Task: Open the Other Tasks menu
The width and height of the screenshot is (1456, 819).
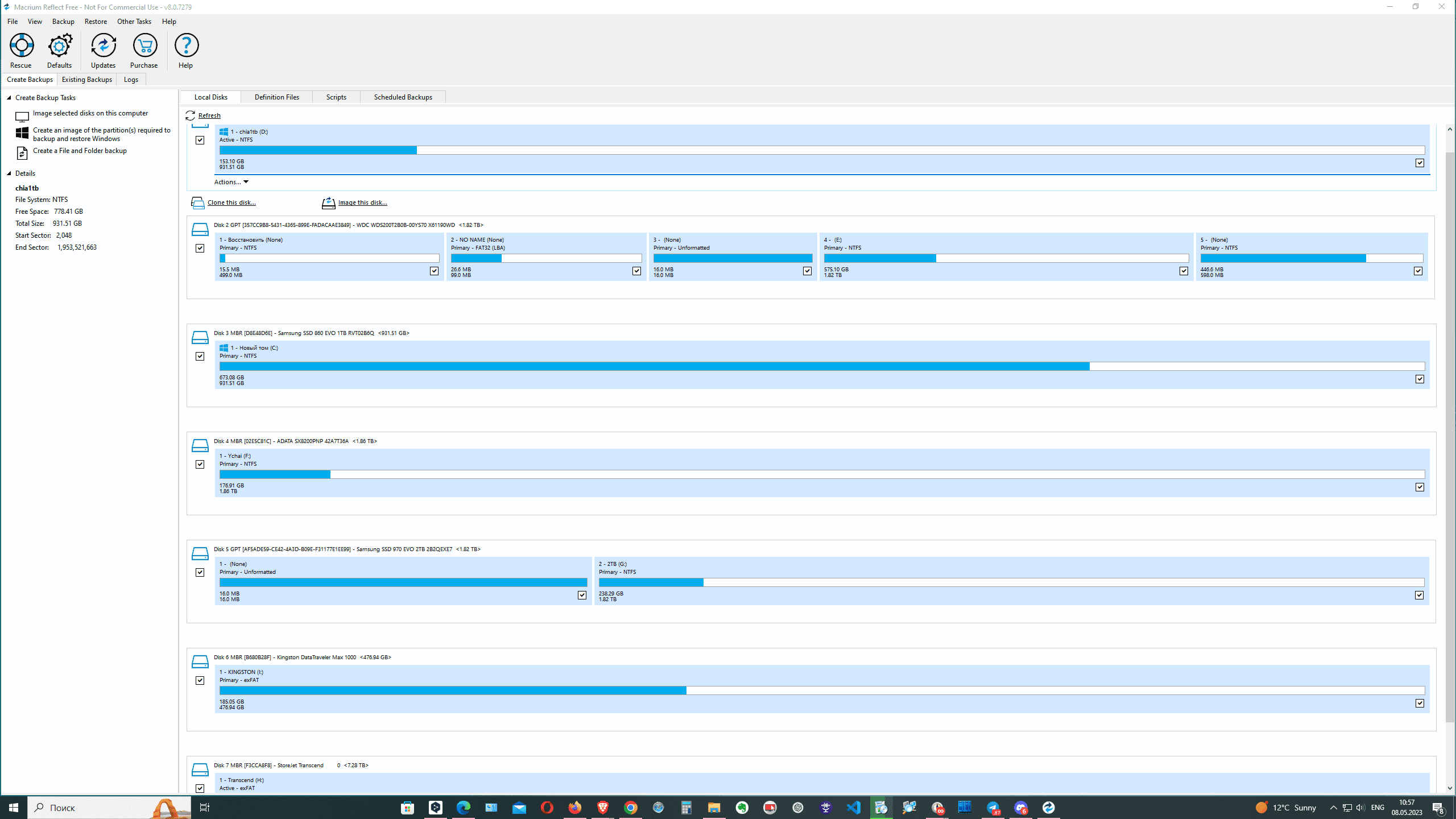Action: point(134,22)
